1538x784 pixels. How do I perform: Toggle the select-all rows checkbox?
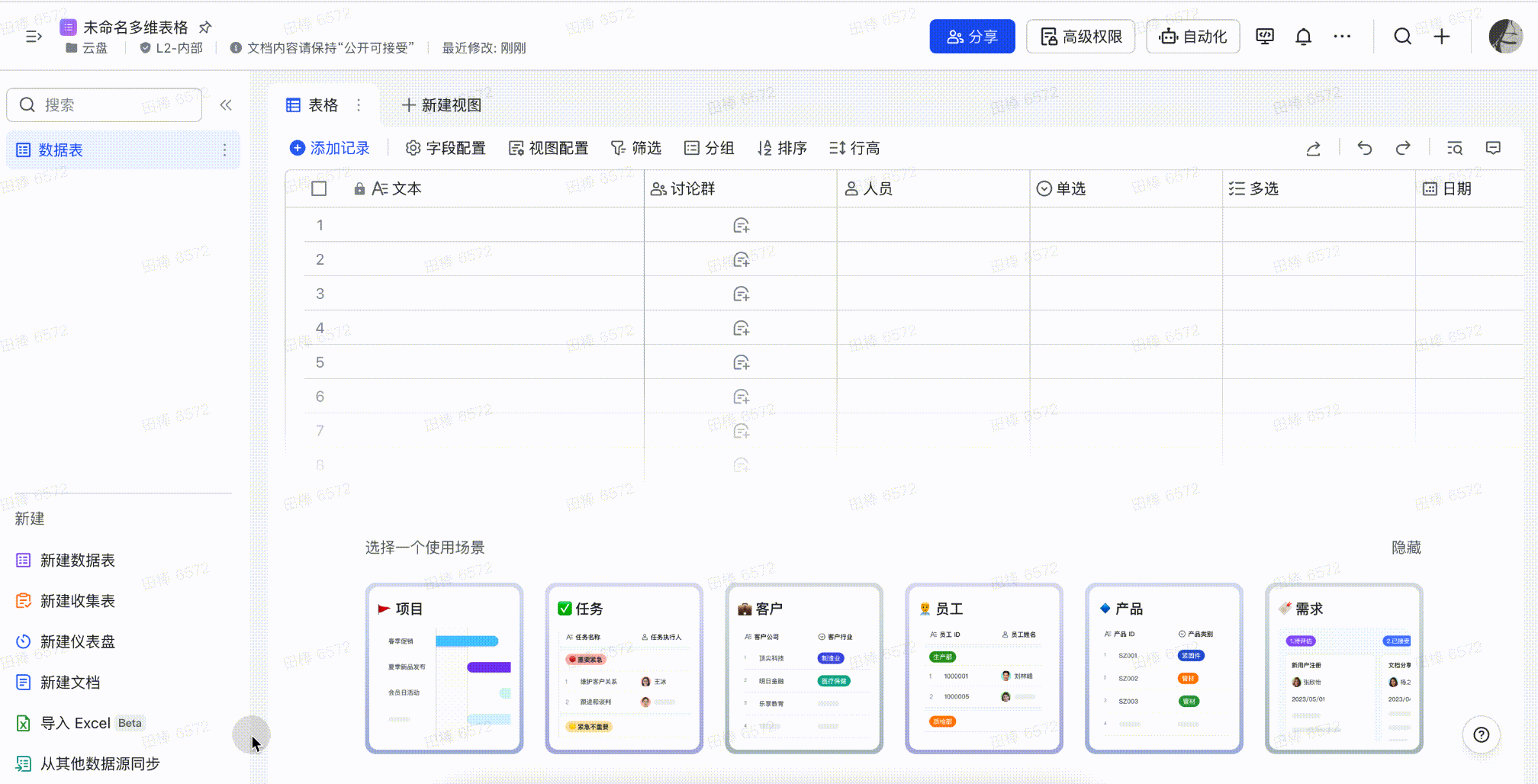click(x=319, y=189)
